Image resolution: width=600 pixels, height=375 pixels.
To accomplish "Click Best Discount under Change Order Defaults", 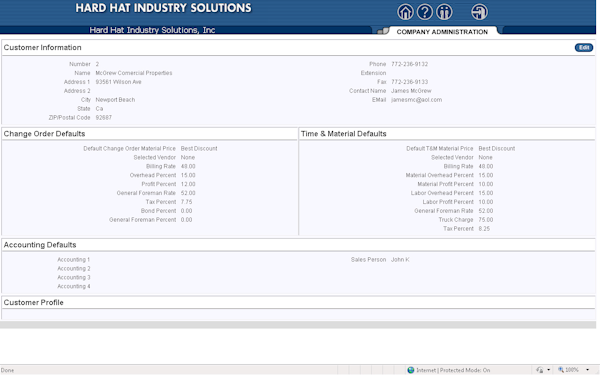I will coord(199,148).
